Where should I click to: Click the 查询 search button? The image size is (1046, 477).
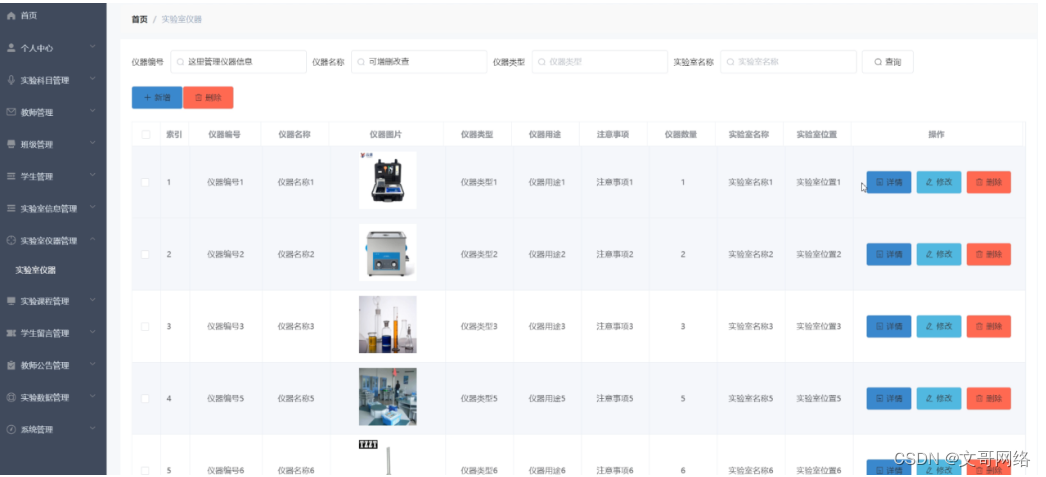click(887, 62)
